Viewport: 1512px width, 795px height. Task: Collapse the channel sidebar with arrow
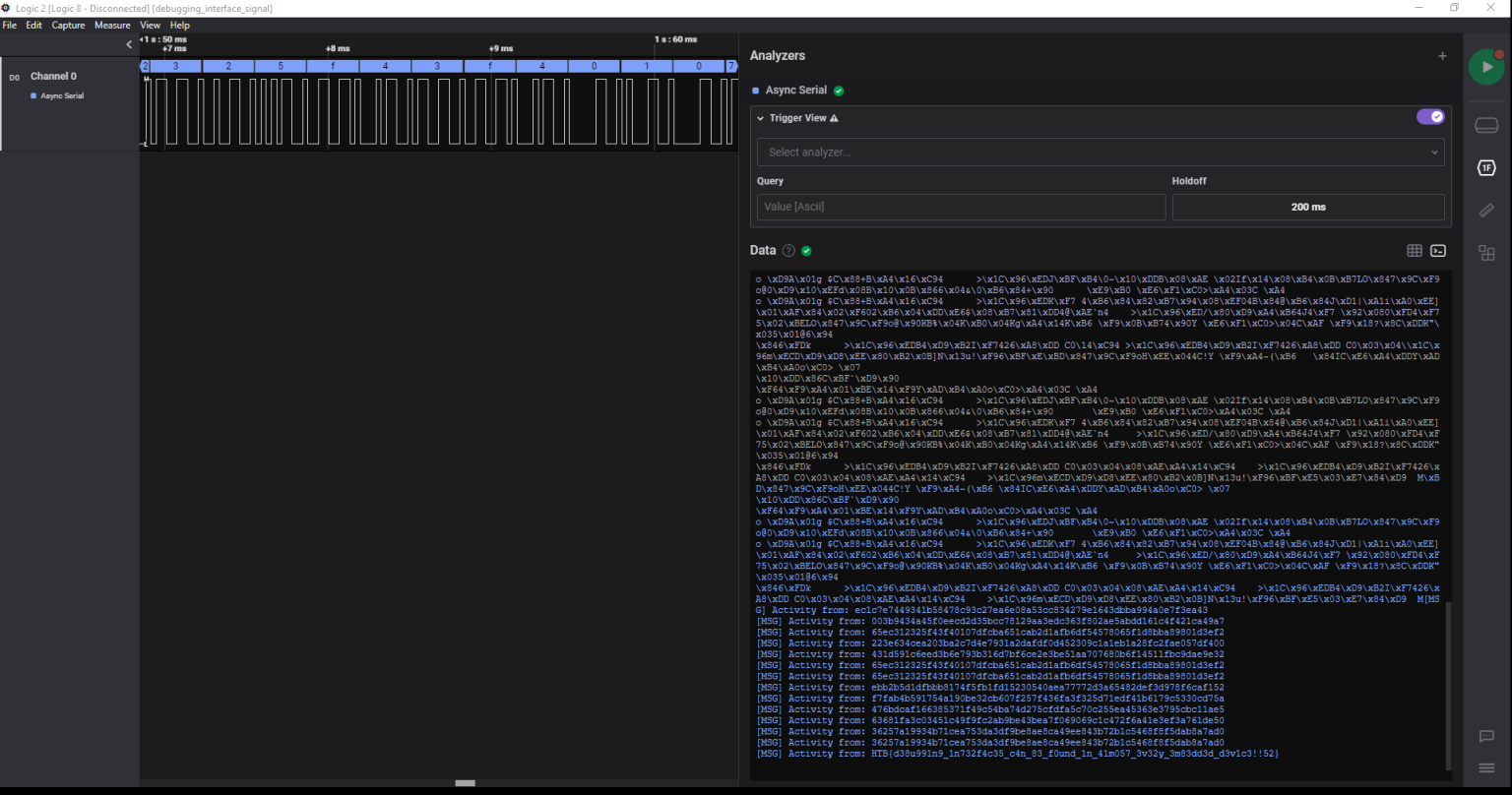[x=129, y=44]
